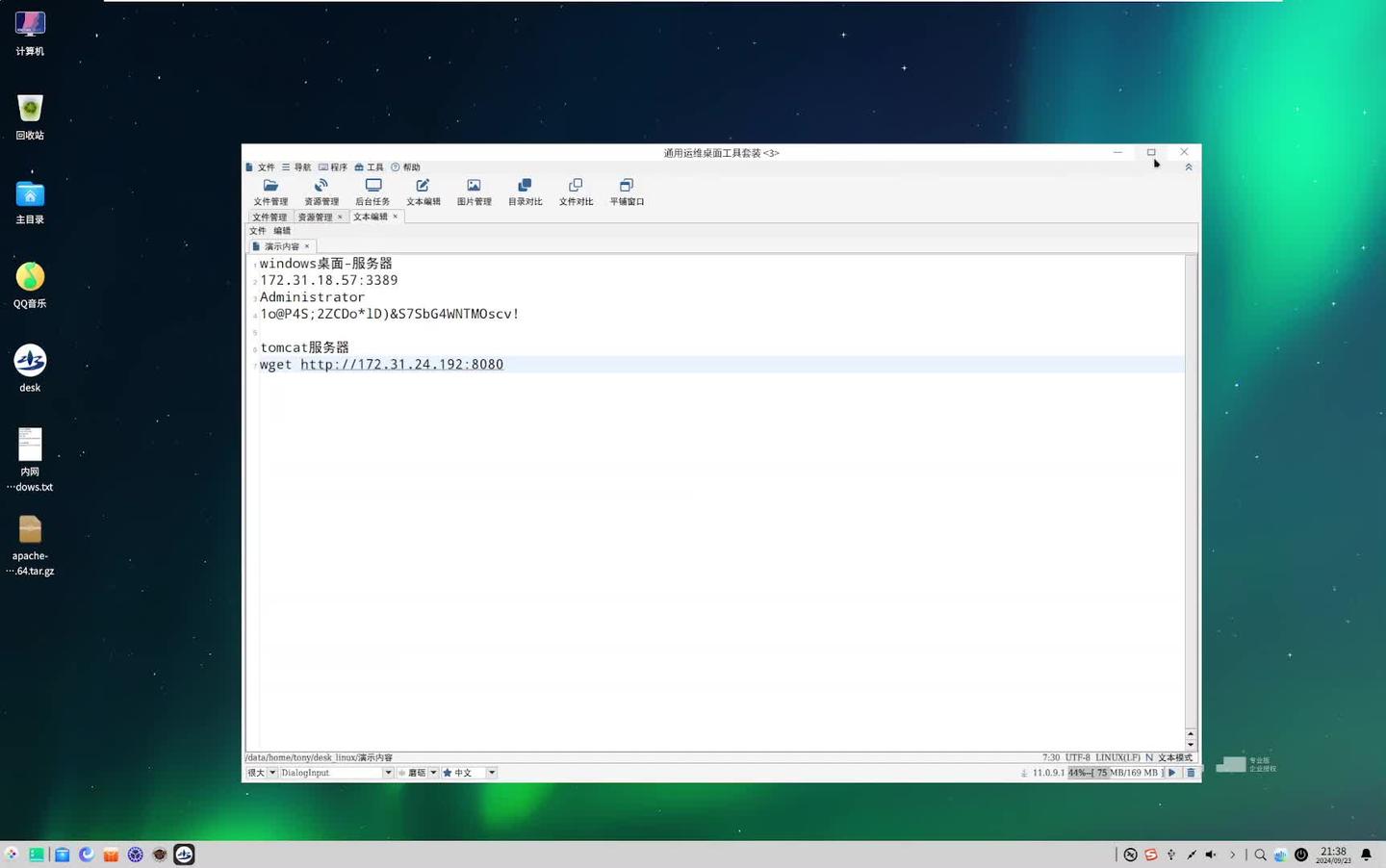The image size is (1386, 868).
Task: Open the editor's 文件 submenu
Action: pos(258,231)
